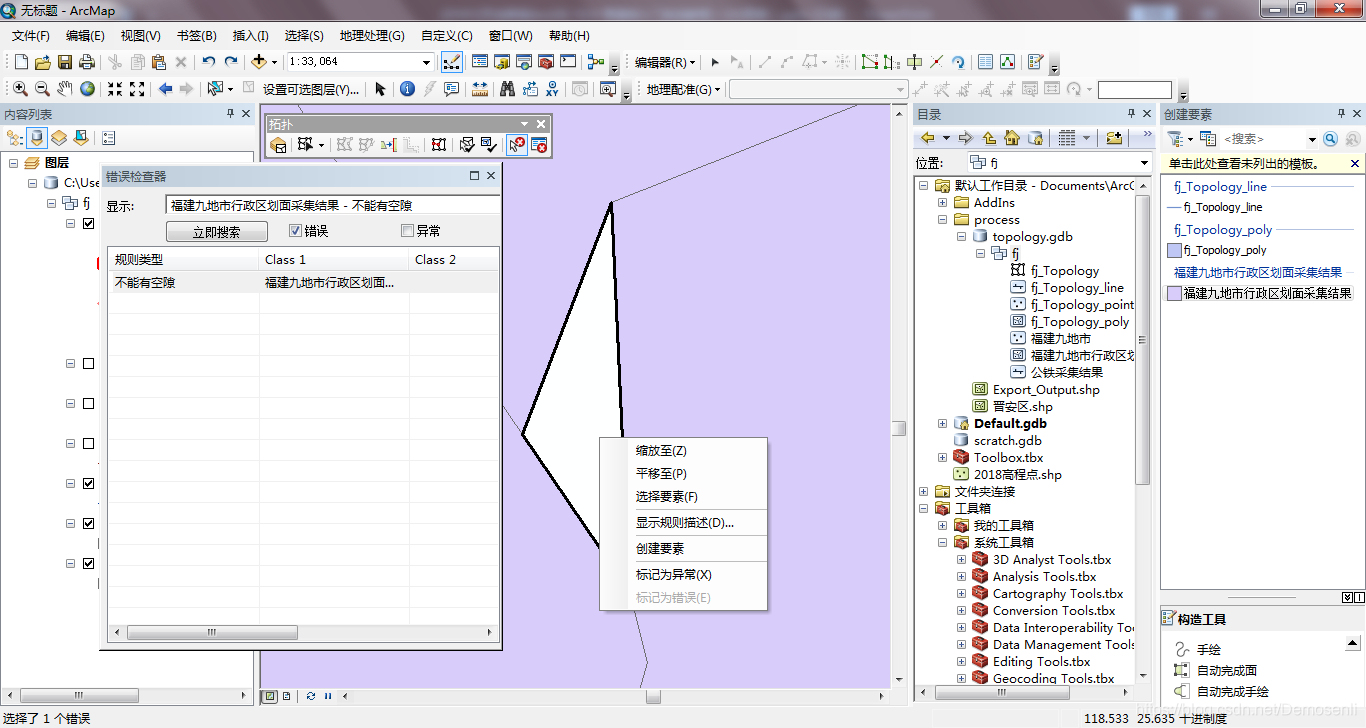Image resolution: width=1366 pixels, height=728 pixels.
Task: Click the Add Data icon
Action: pyautogui.click(x=258, y=62)
